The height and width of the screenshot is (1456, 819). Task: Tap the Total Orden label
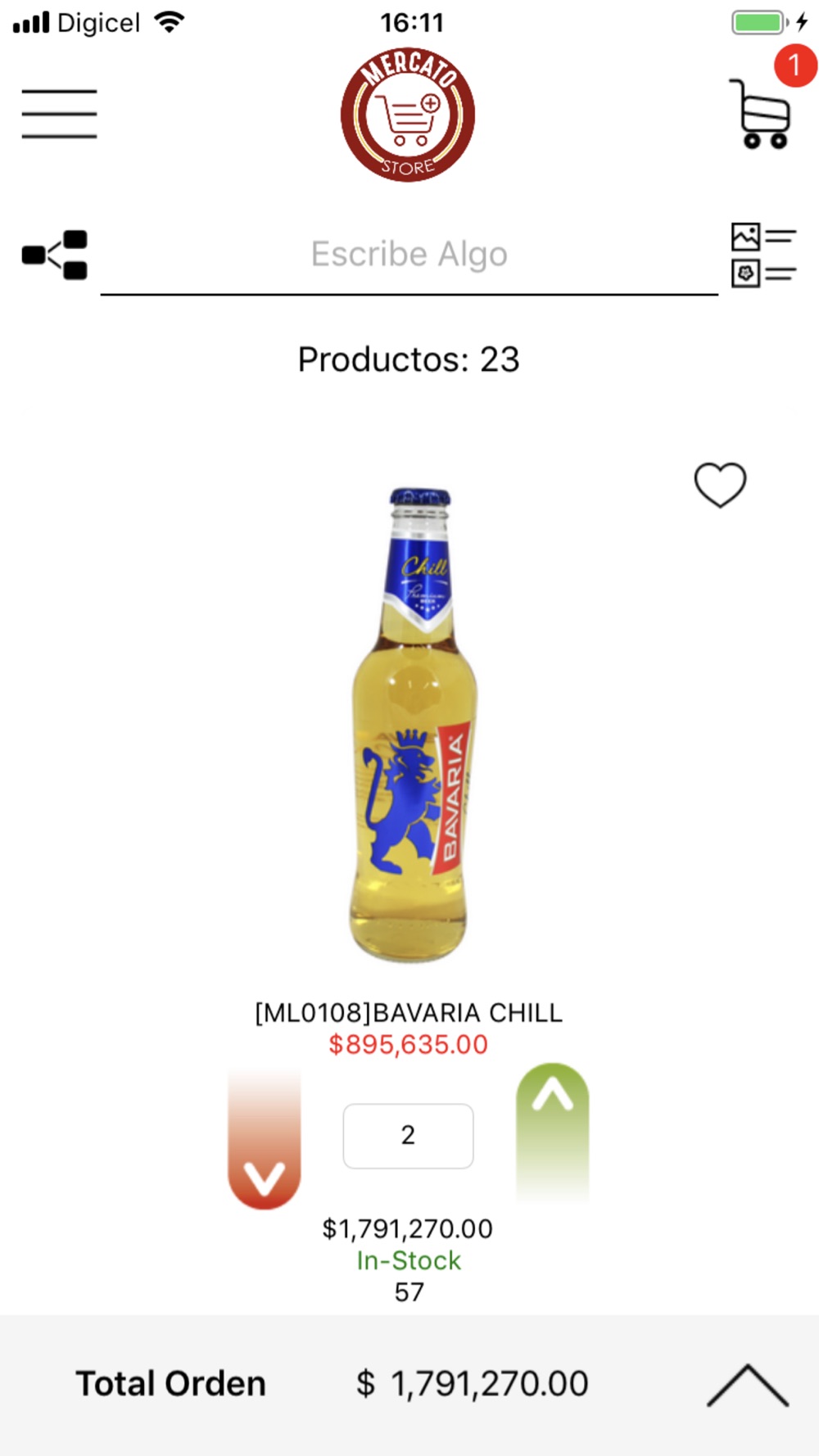171,1384
